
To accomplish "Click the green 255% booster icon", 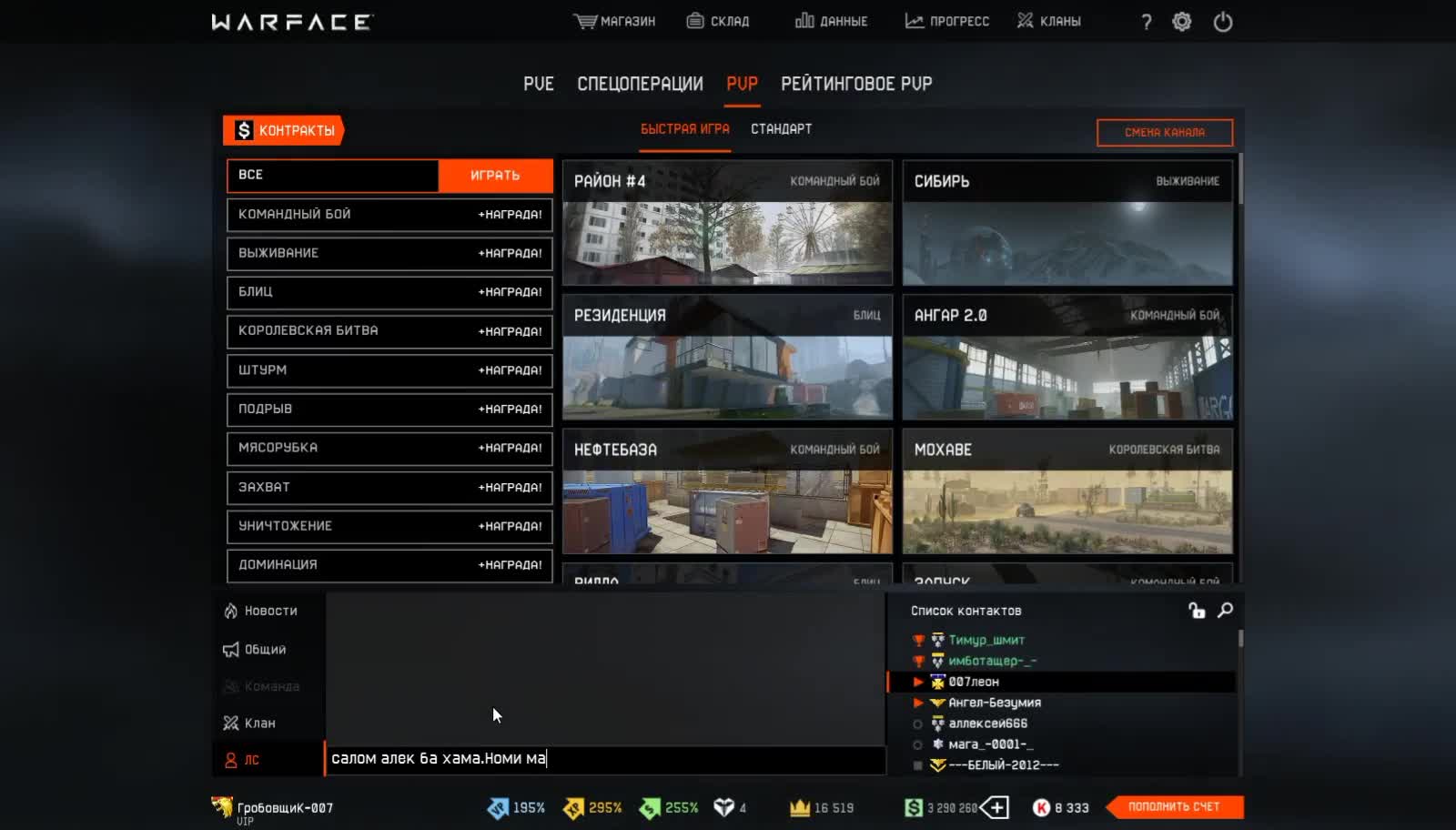I will click(x=650, y=808).
